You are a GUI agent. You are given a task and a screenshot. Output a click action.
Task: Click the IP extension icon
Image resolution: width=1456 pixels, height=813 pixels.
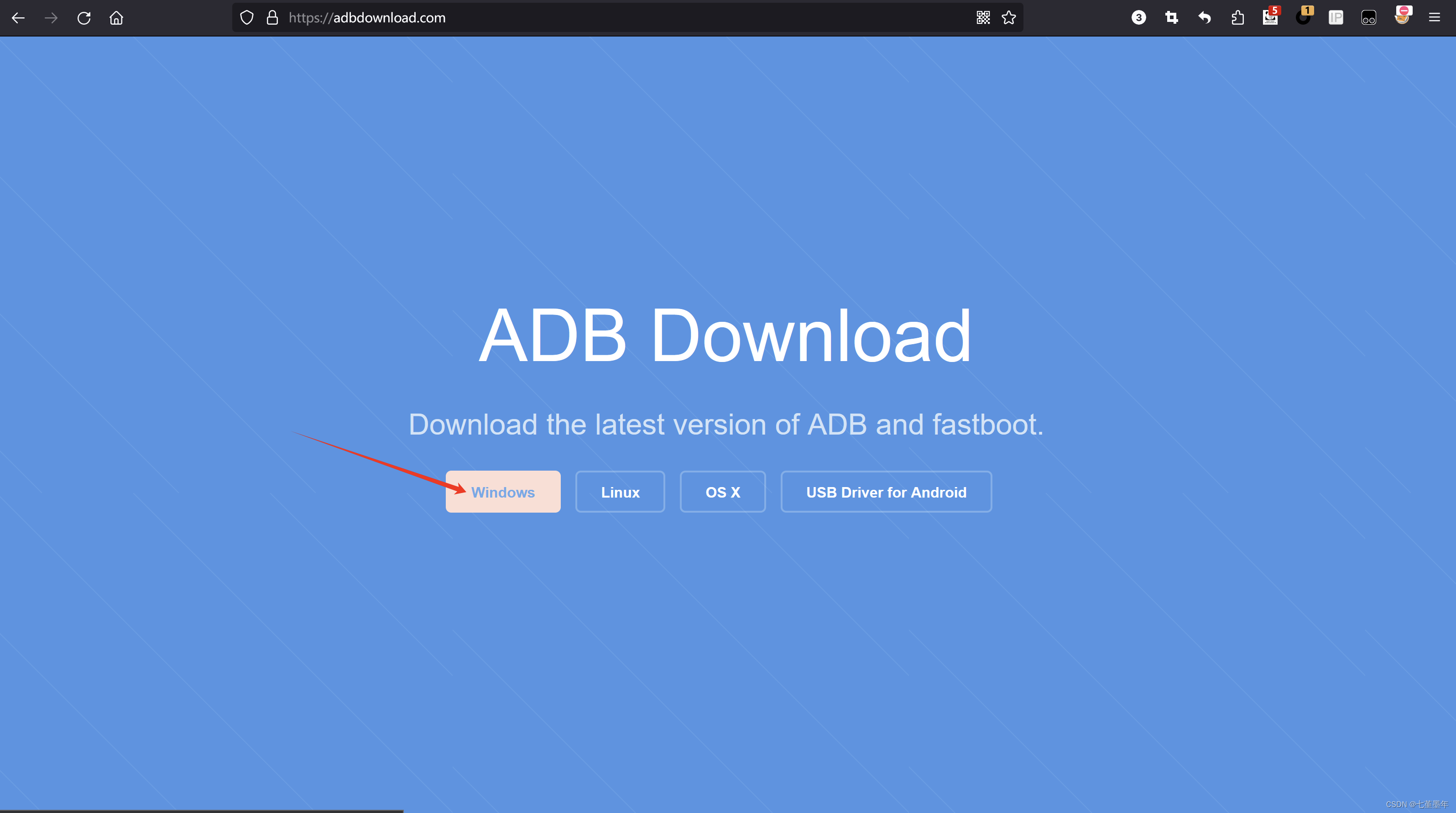pyautogui.click(x=1336, y=18)
